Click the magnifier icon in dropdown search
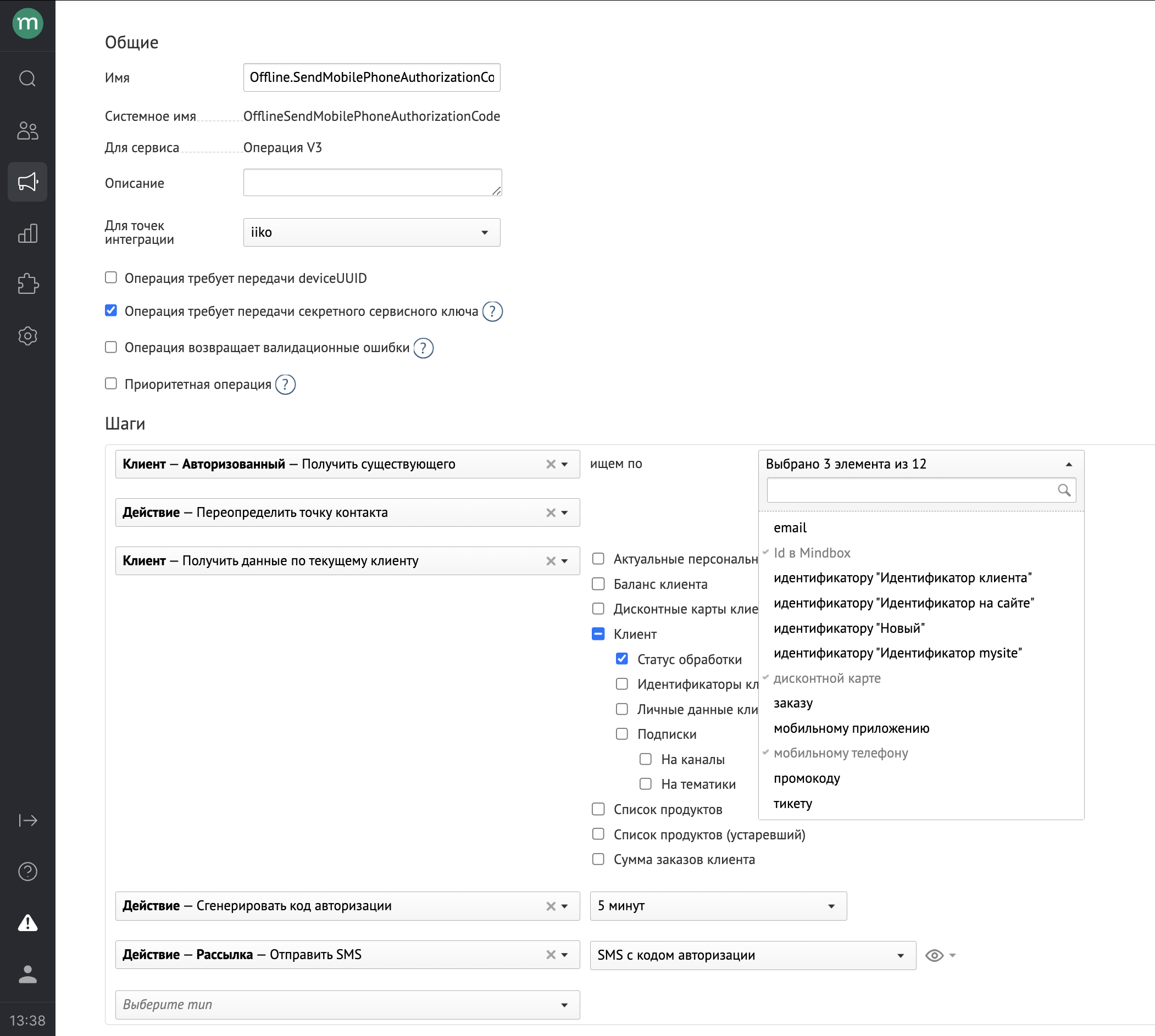 point(1063,490)
